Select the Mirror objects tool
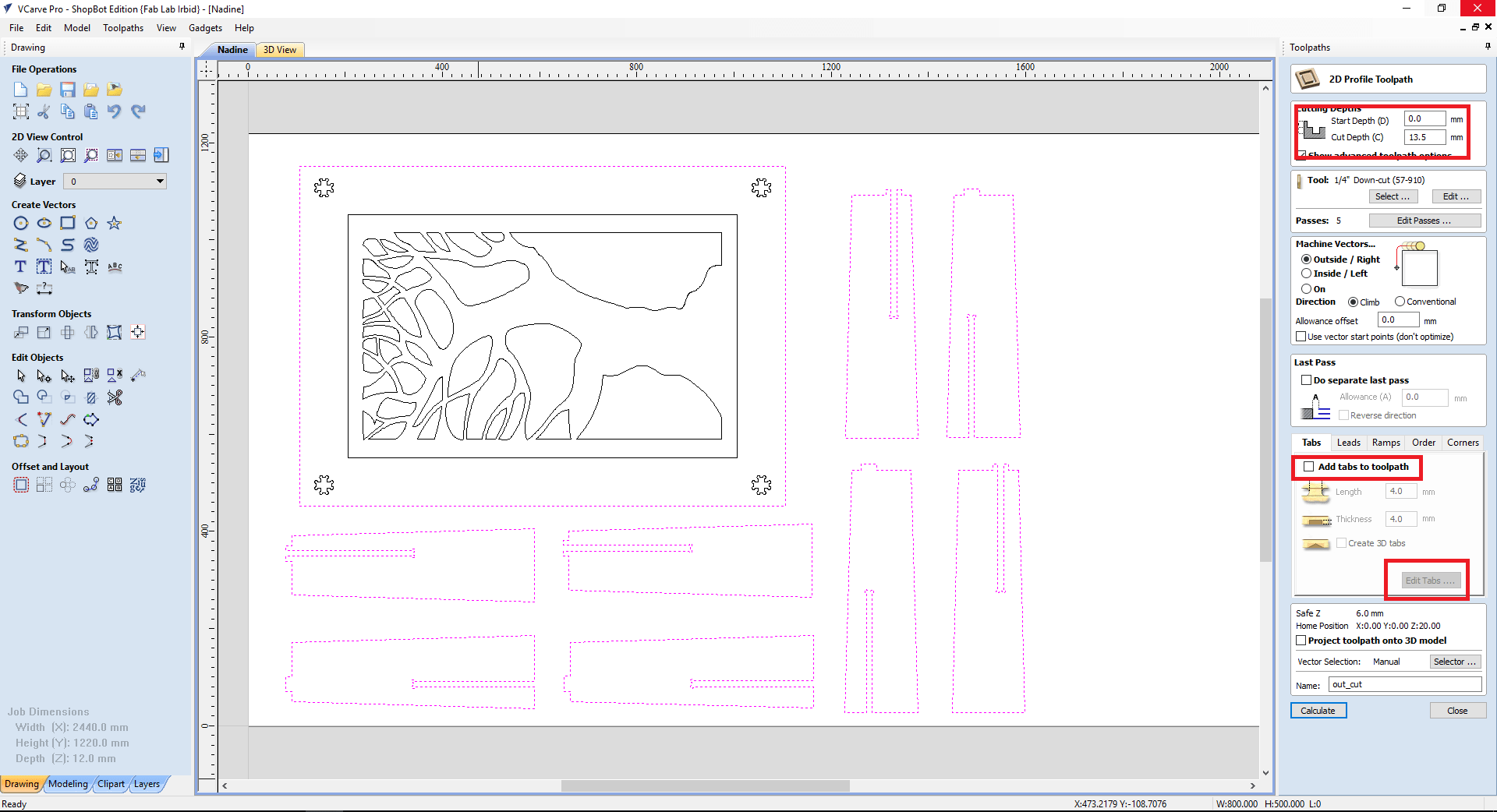The image size is (1497, 812). (x=91, y=332)
